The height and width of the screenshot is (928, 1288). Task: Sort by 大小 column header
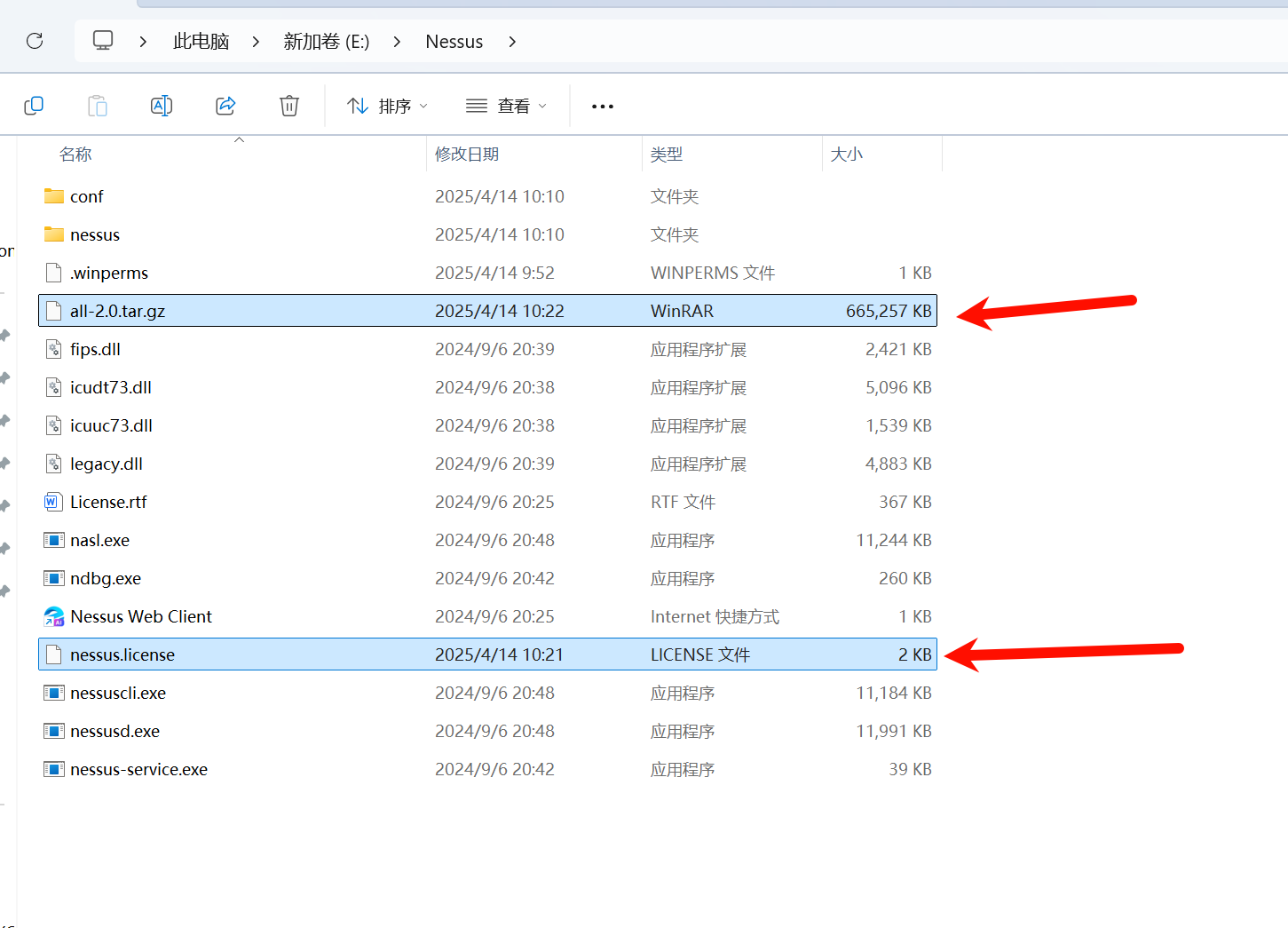(847, 155)
